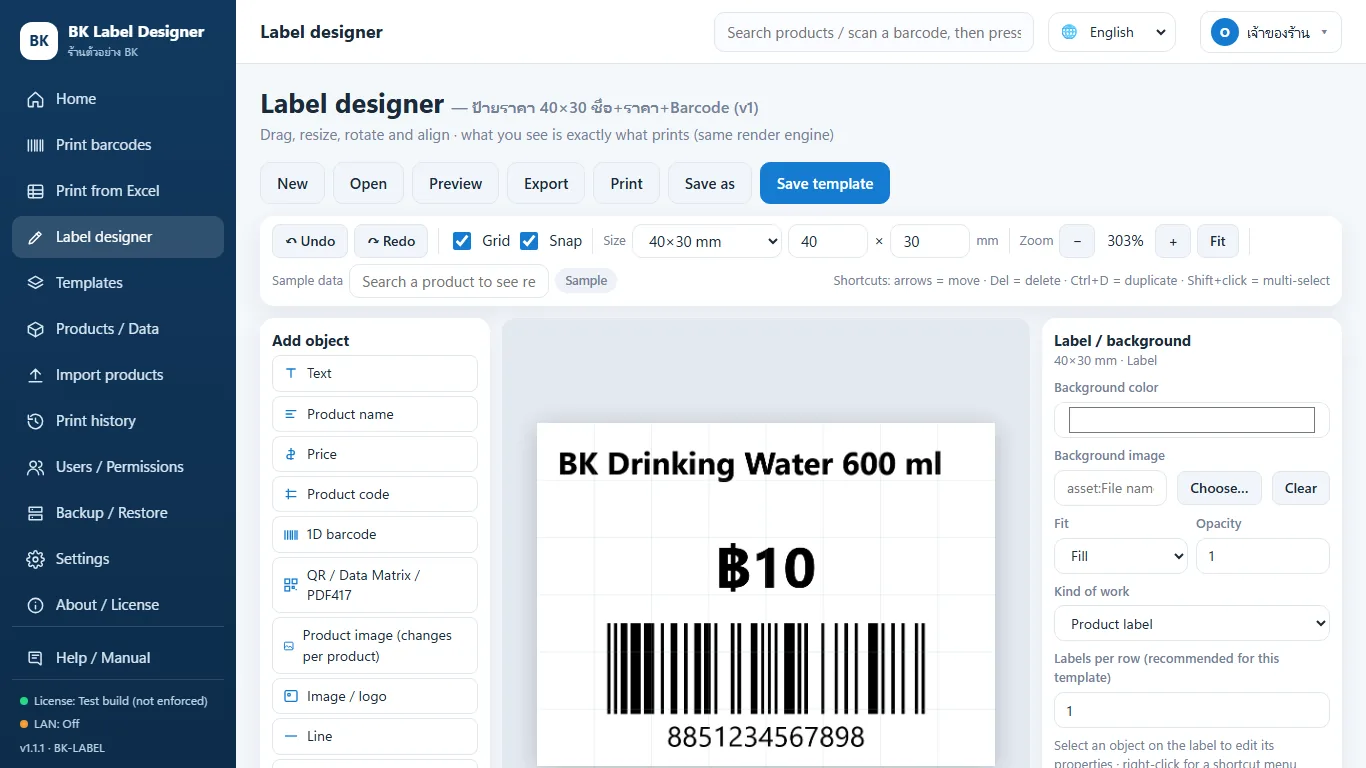Click the Product image picture icon
The width and height of the screenshot is (1366, 768).
pos(289,646)
